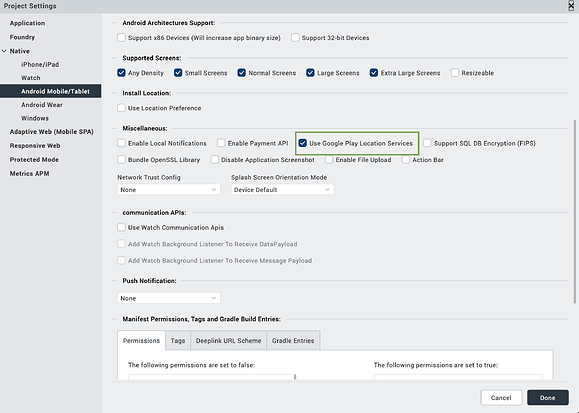This screenshot has height=413, width=579.
Task: Uncheck Extra Large Screens support
Action: point(374,73)
